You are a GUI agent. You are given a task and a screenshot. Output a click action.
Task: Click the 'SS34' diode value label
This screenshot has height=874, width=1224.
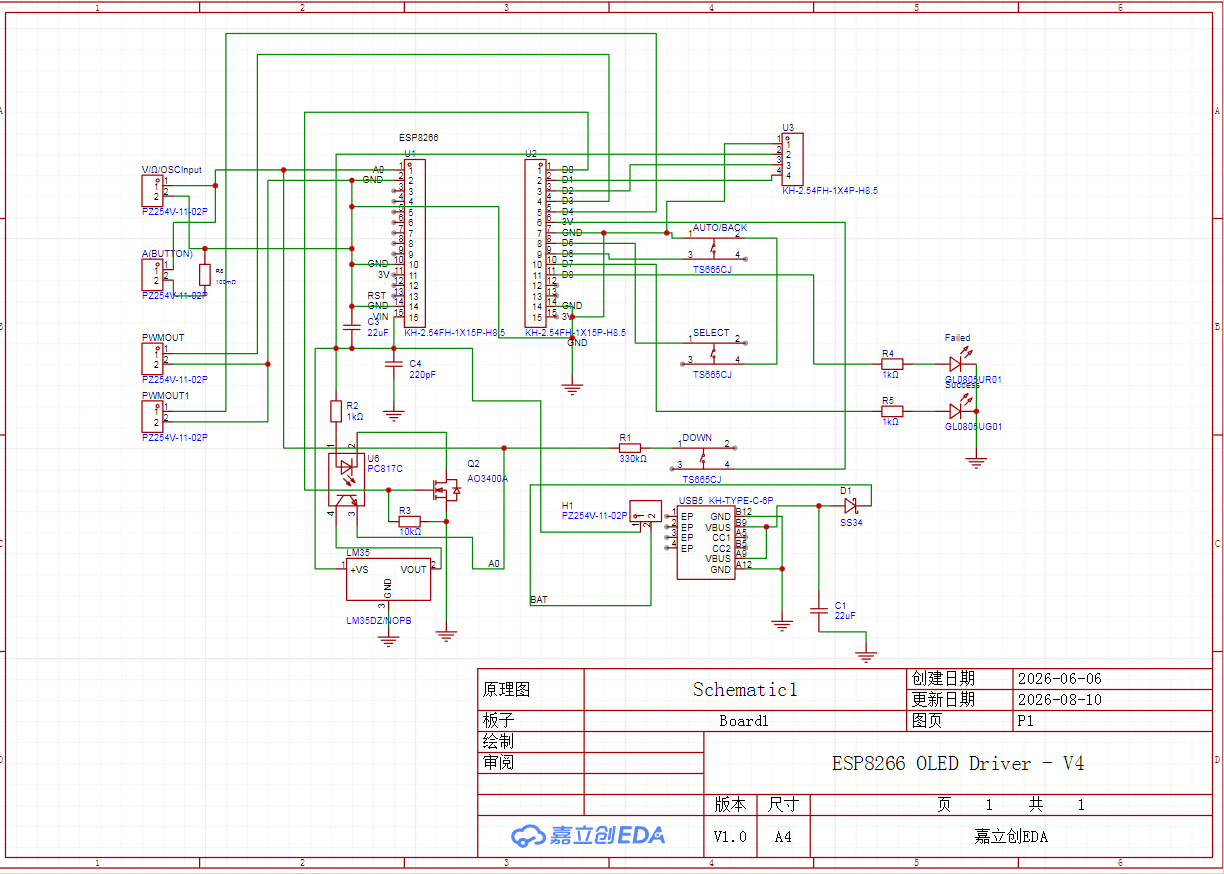[x=851, y=523]
